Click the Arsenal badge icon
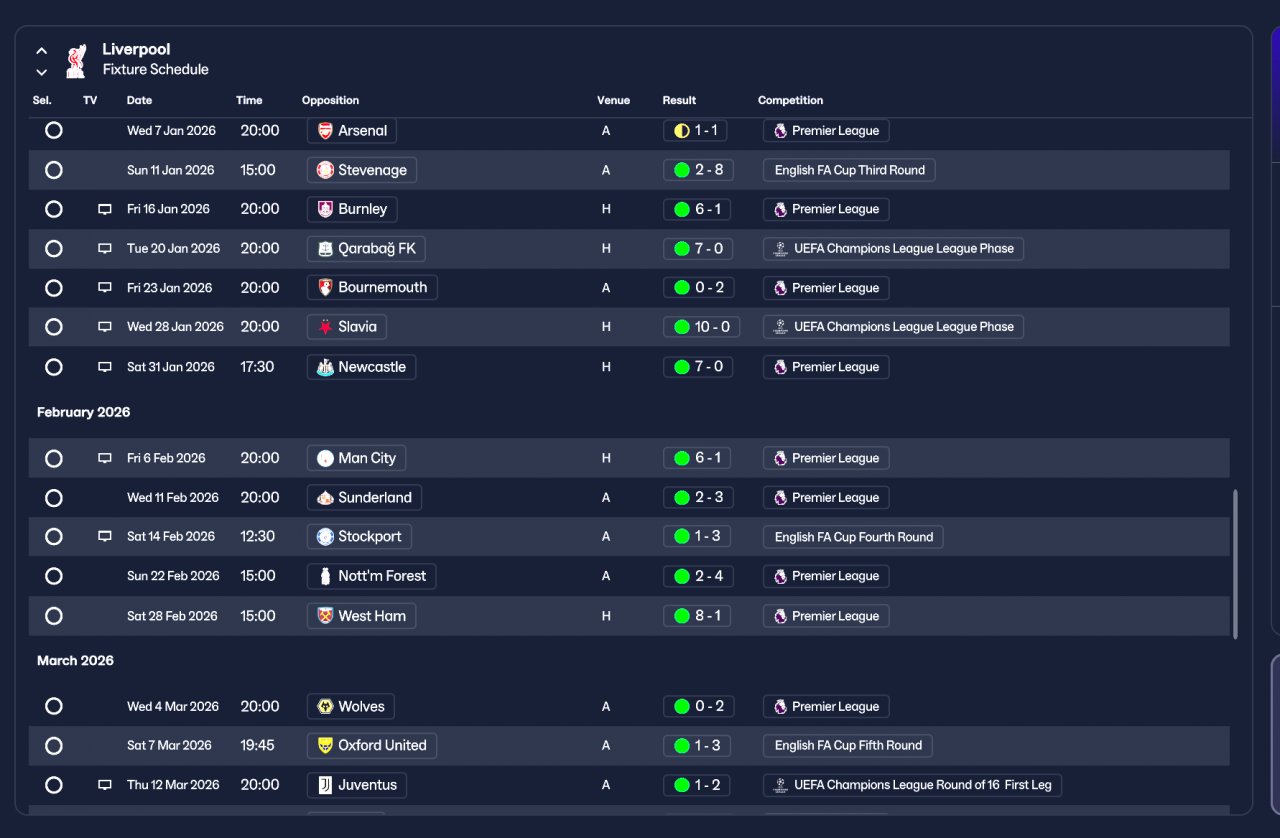The image size is (1280, 838). (325, 131)
